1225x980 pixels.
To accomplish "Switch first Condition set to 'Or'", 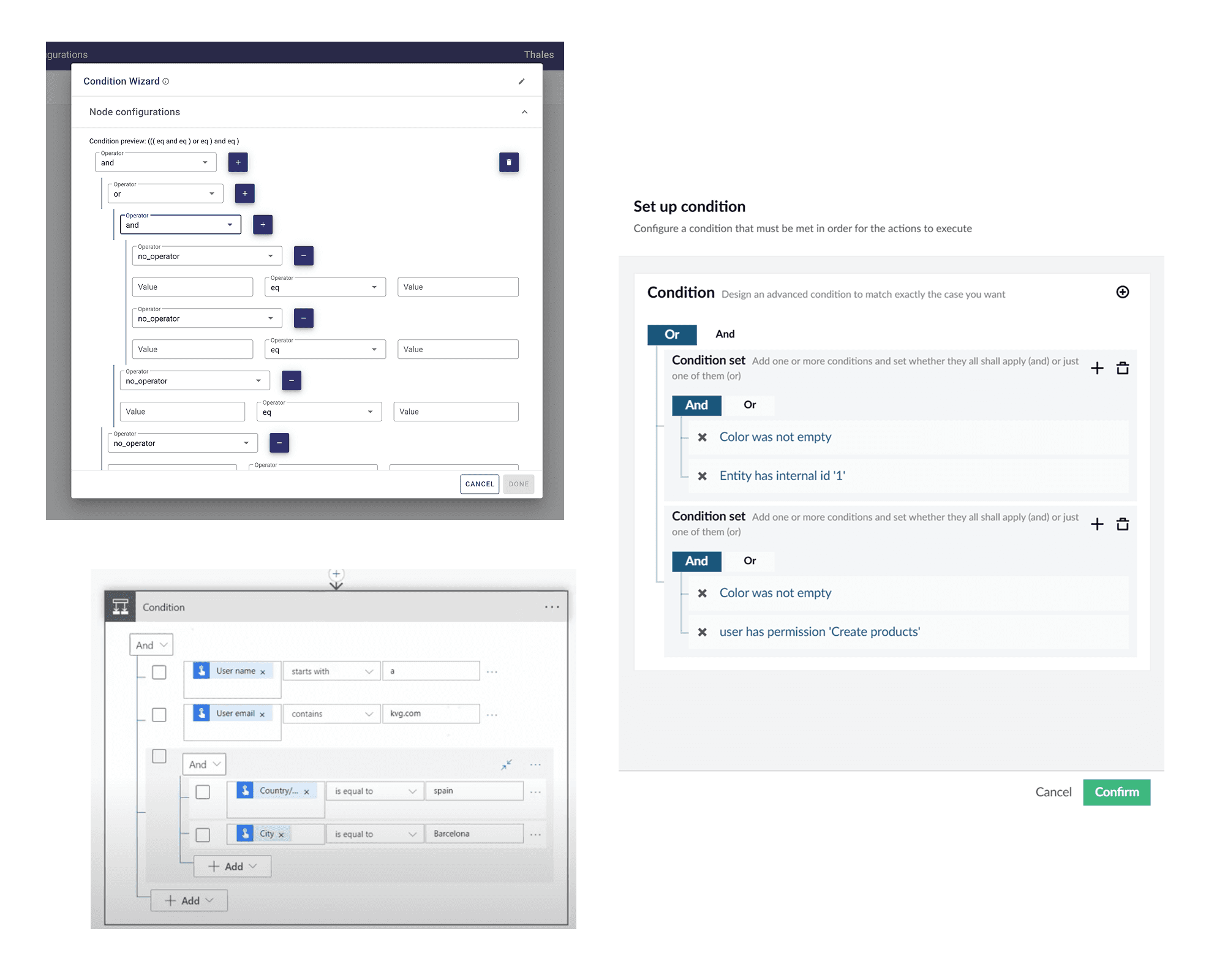I will 750,405.
